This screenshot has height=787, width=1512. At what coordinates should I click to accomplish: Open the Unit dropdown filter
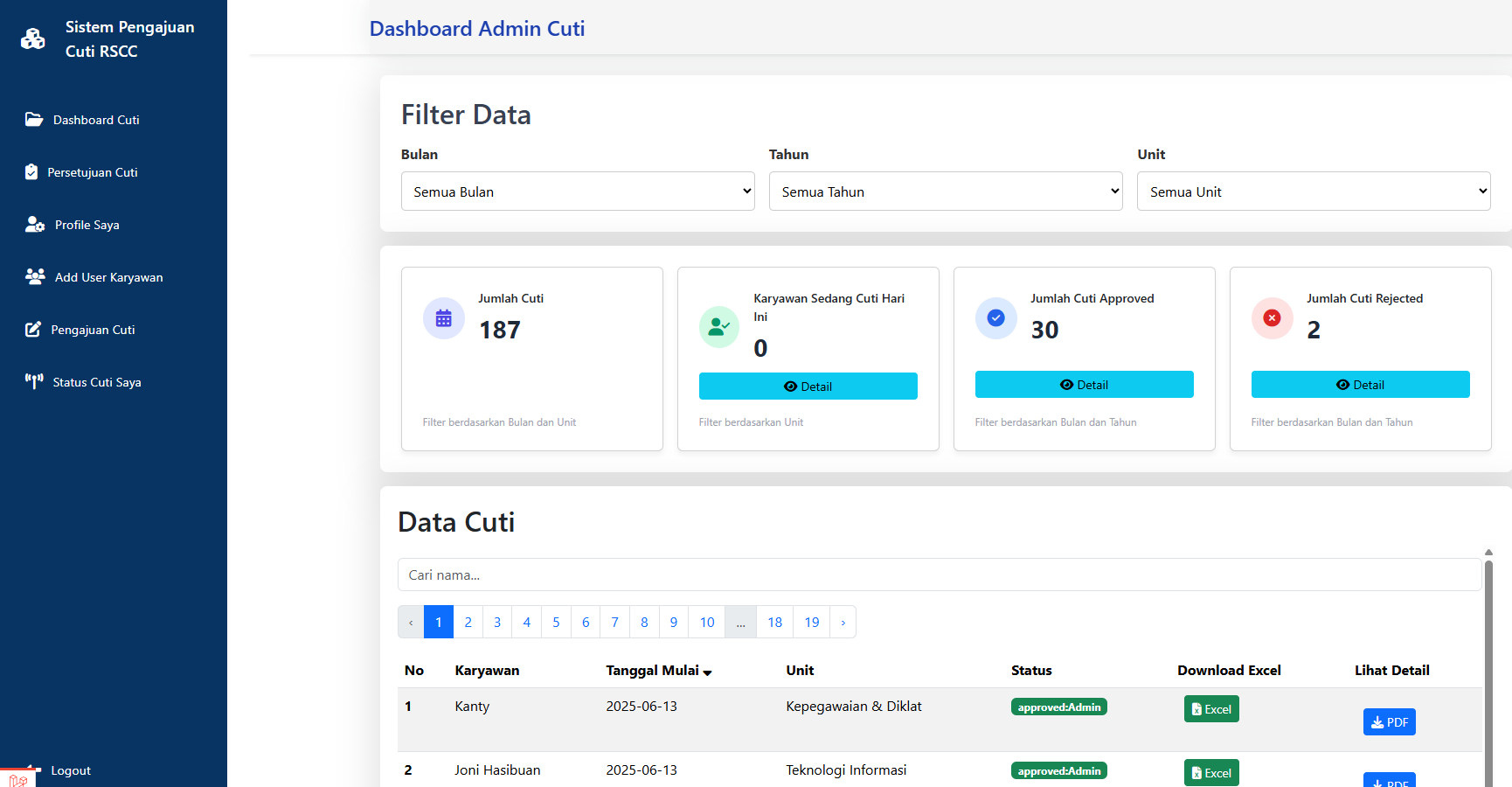[1313, 192]
